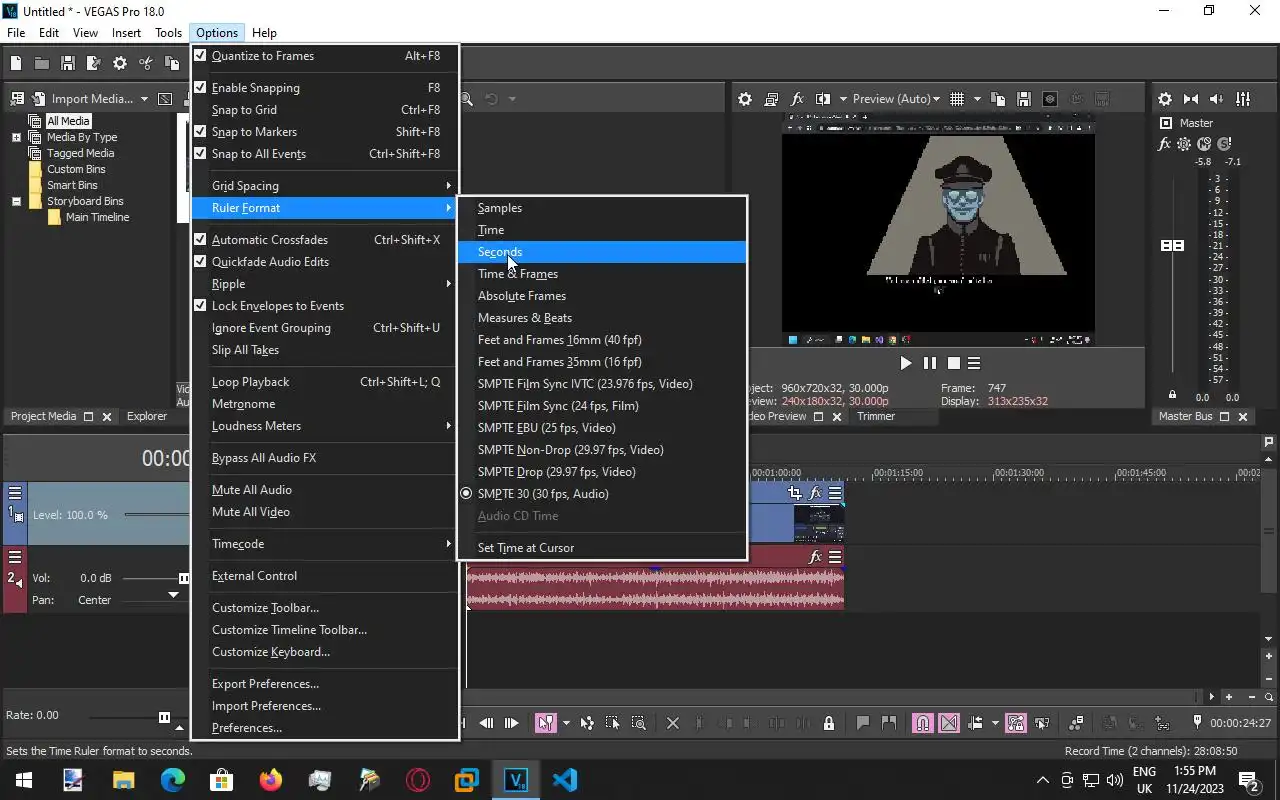Toggle Split Screen View icon in preview
This screenshot has height=800, width=1280.
[x=823, y=99]
